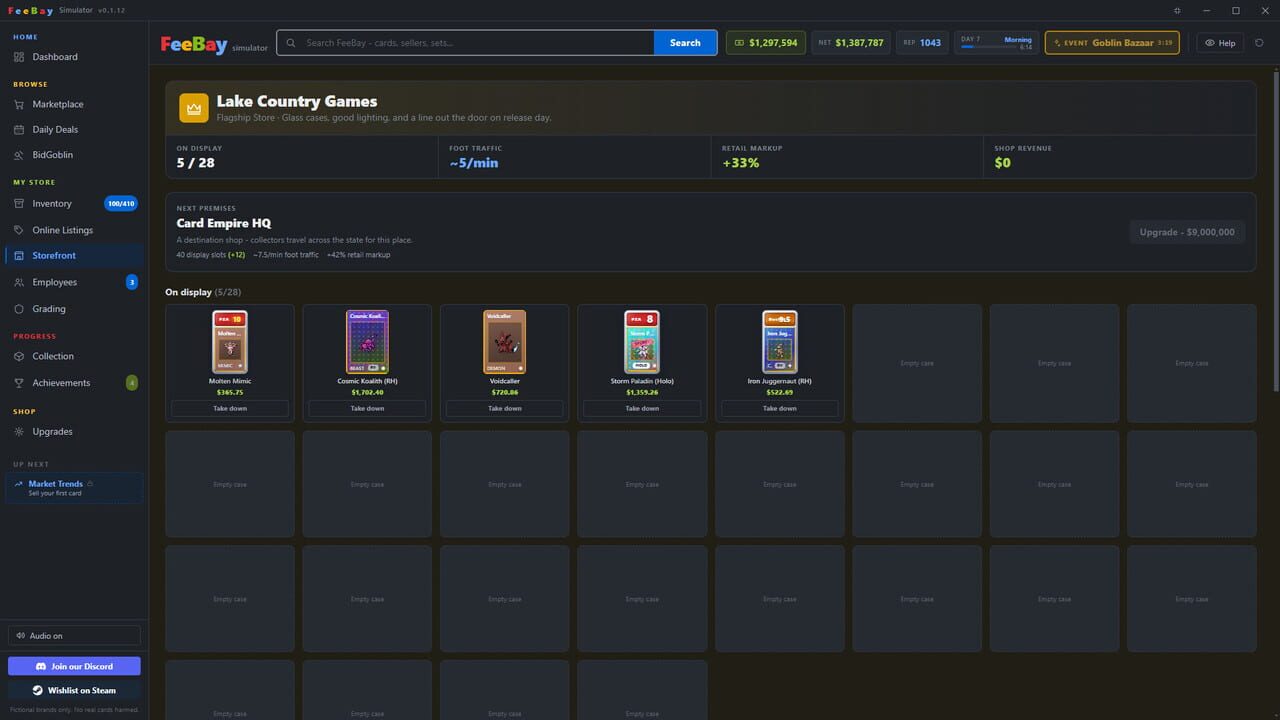Click the blue Search button

(685, 43)
